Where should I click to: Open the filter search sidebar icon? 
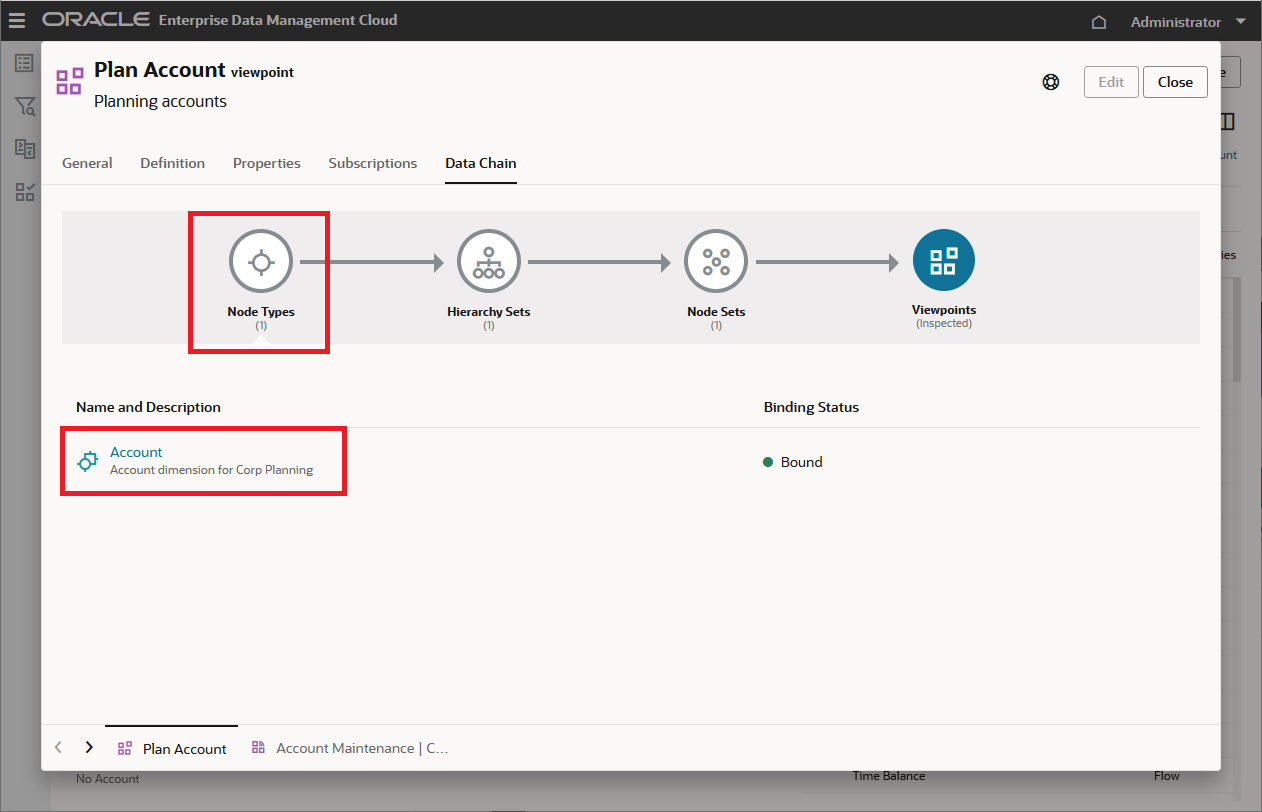(24, 106)
